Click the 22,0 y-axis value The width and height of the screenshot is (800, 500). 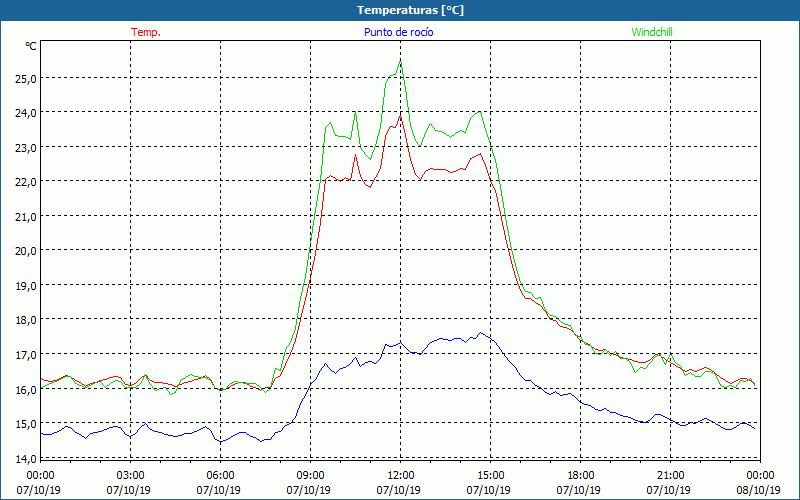tap(26, 182)
